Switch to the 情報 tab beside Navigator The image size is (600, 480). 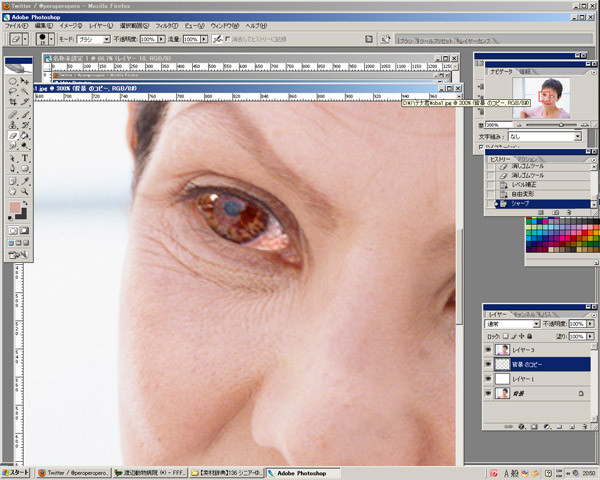pyautogui.click(x=525, y=72)
